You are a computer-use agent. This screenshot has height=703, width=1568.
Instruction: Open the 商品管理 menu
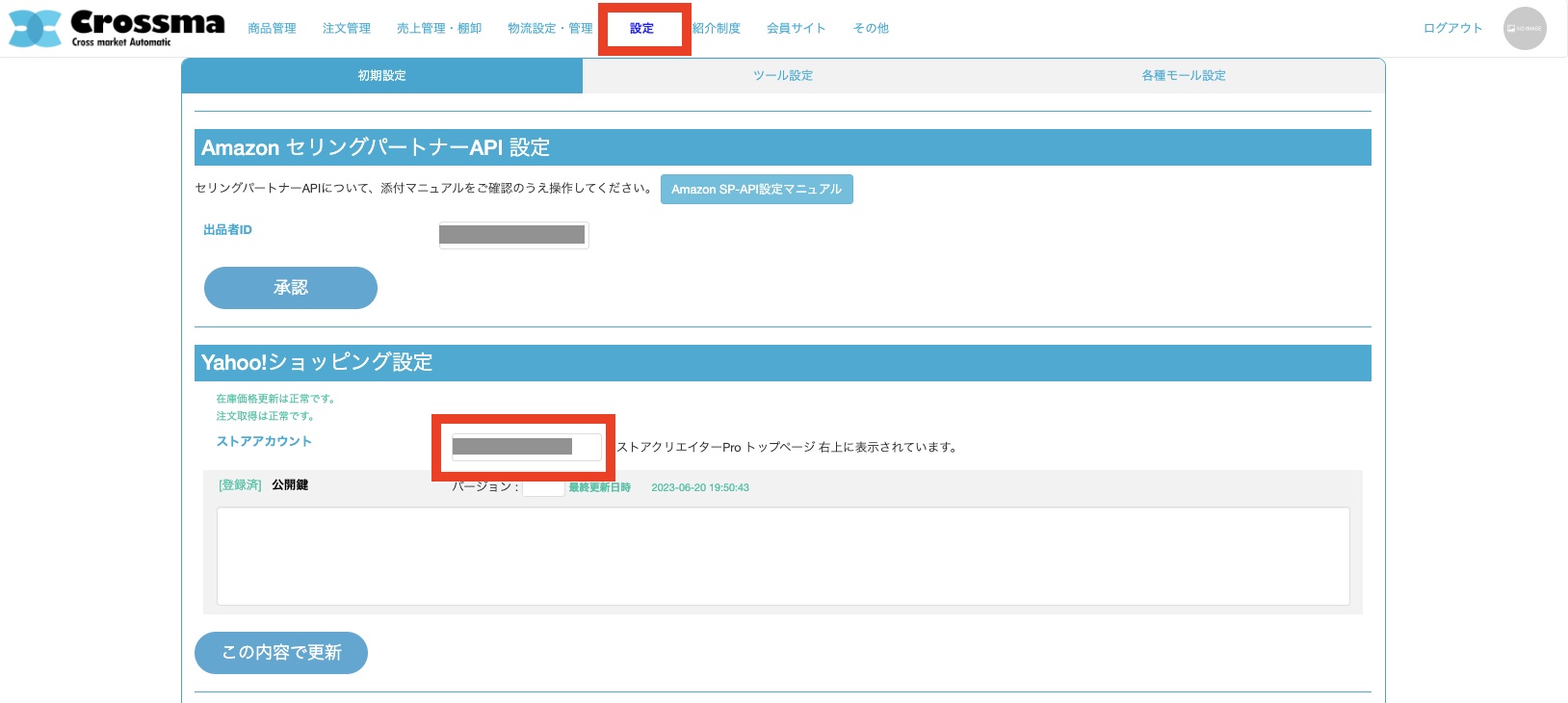coord(272,28)
